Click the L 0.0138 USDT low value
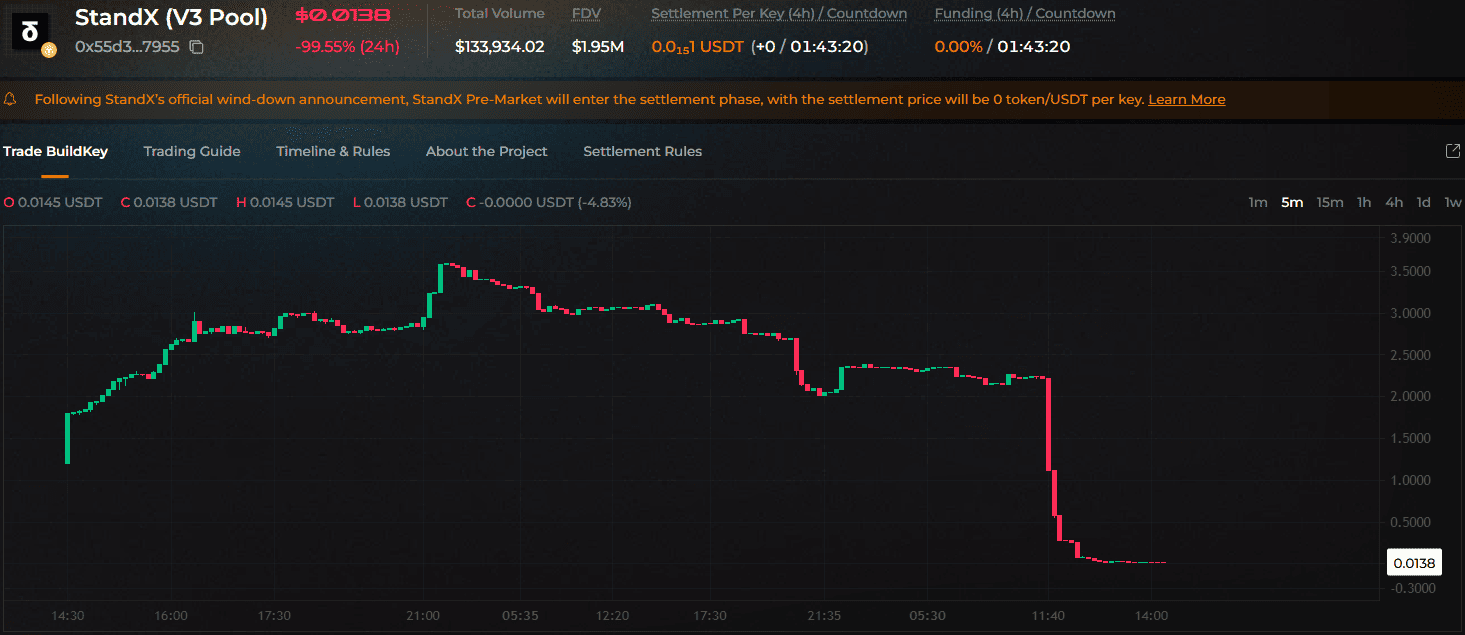The height and width of the screenshot is (635, 1465). (400, 202)
